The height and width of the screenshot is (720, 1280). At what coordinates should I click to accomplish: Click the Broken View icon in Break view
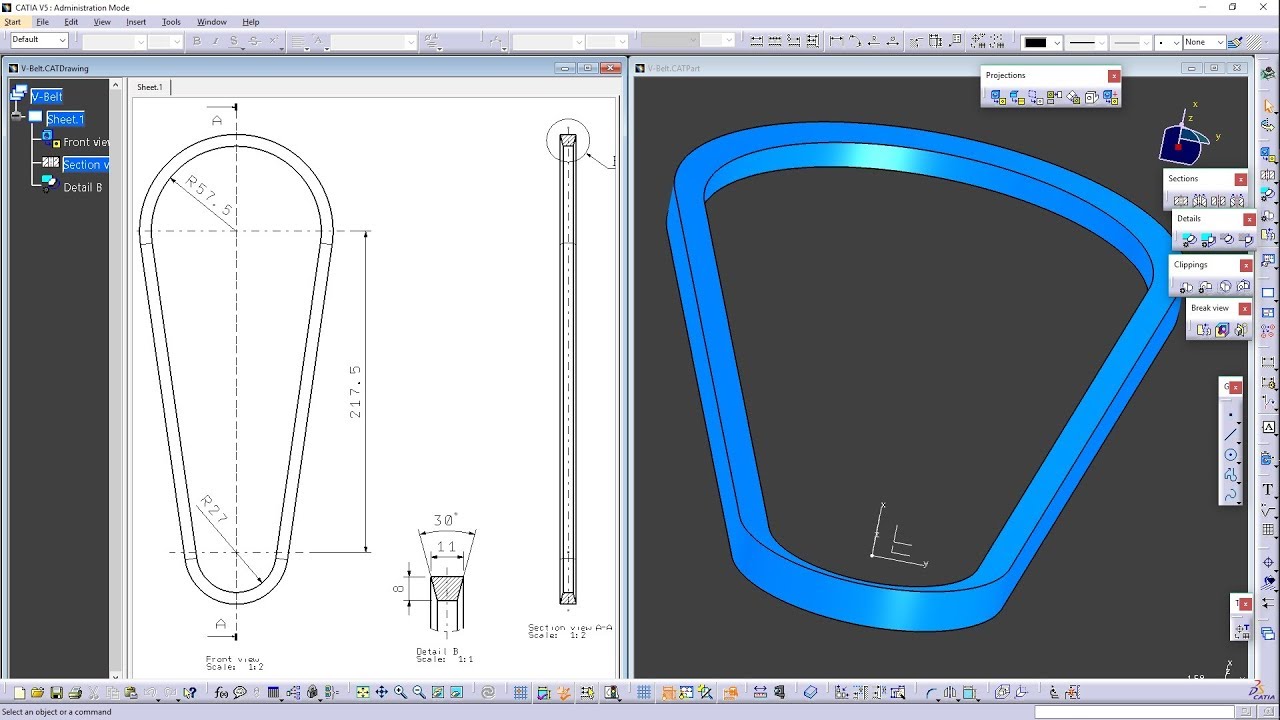tap(1204, 329)
